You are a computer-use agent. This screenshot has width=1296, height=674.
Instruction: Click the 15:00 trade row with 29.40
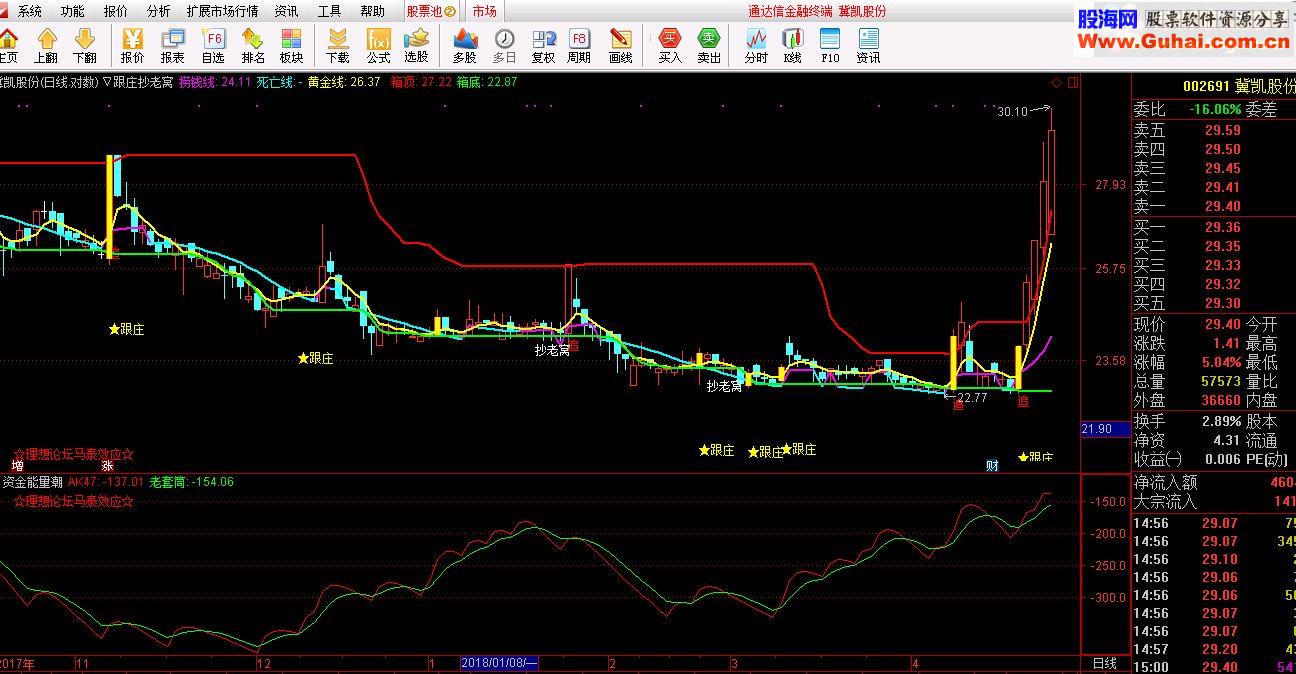coord(1214,667)
